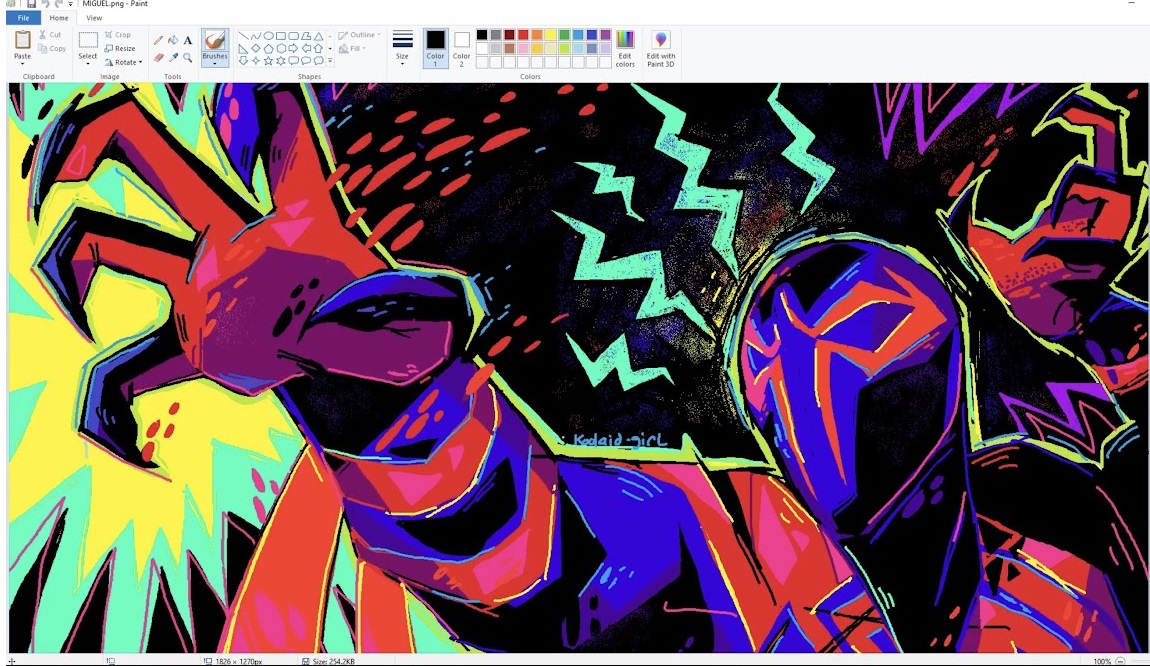Choose the Pentagon shape

(268, 48)
